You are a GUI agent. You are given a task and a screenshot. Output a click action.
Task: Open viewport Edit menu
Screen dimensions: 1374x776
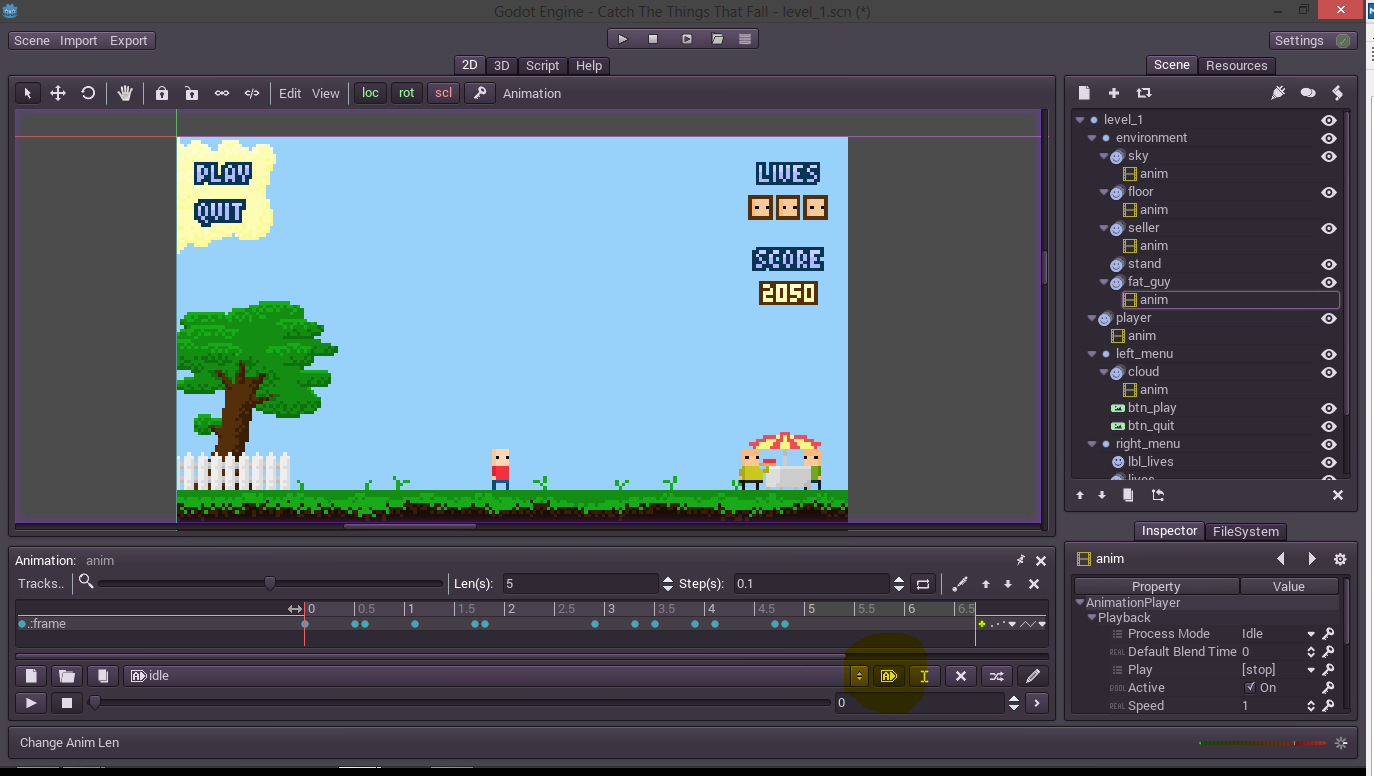(290, 93)
